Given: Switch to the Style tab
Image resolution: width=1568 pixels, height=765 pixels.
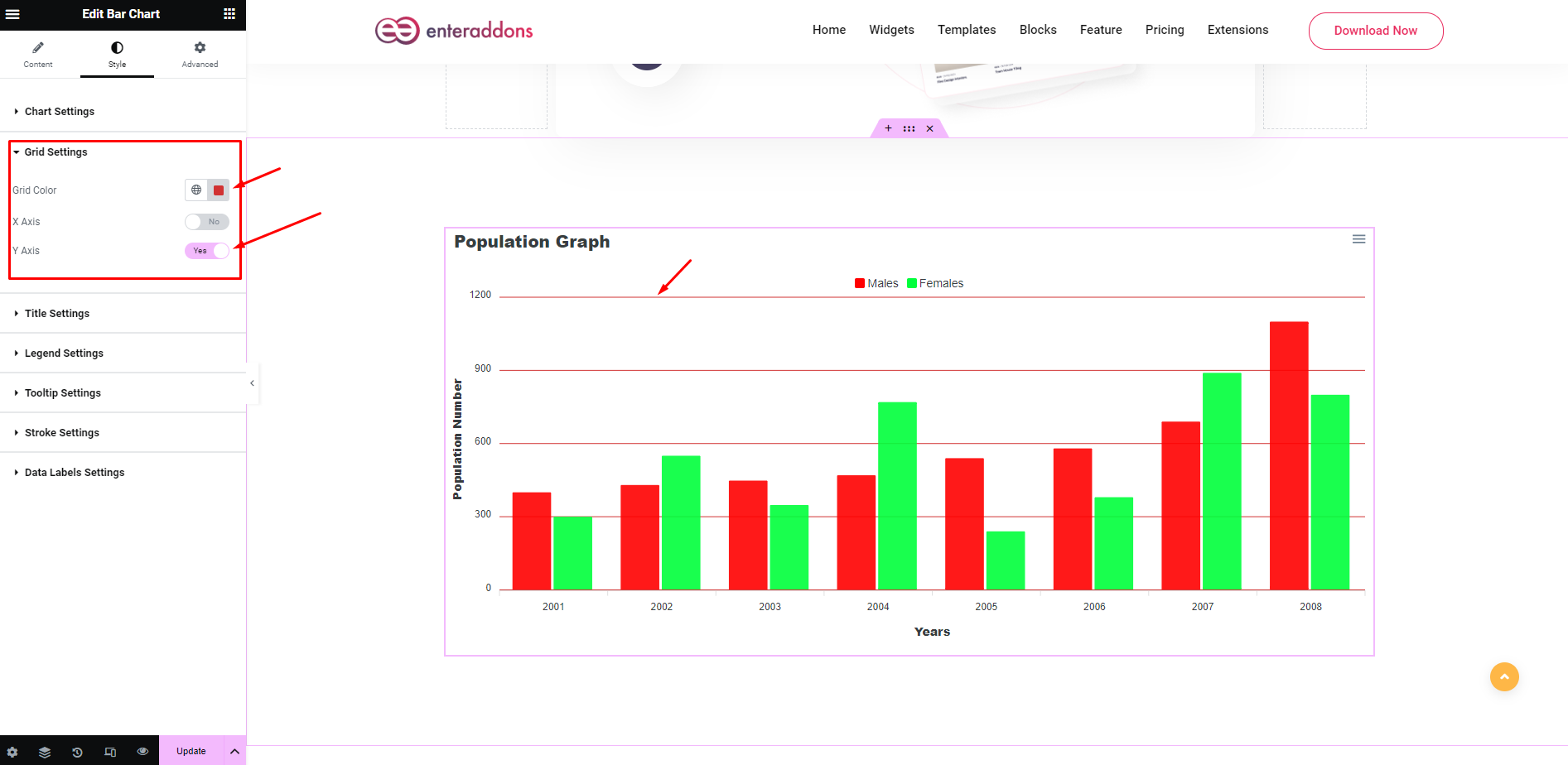Looking at the screenshot, I should pos(117,55).
